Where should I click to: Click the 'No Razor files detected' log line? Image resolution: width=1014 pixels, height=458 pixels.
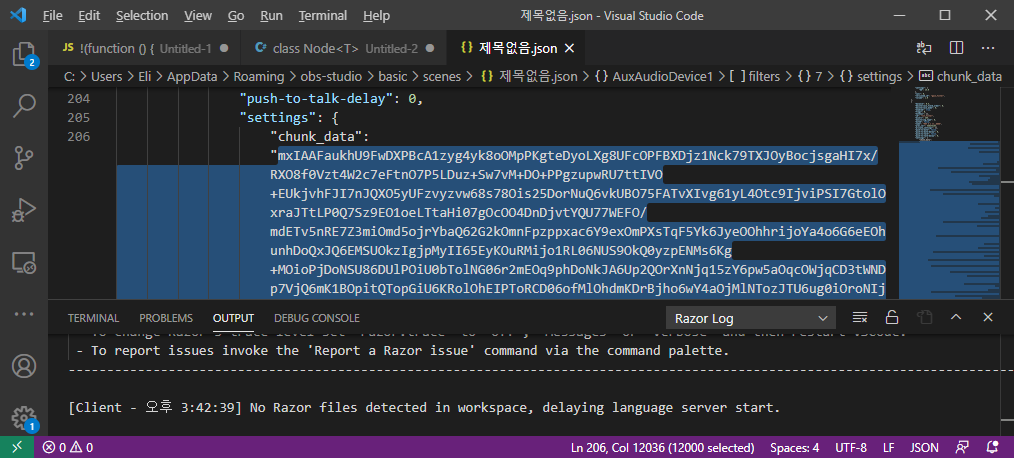[x=424, y=408]
